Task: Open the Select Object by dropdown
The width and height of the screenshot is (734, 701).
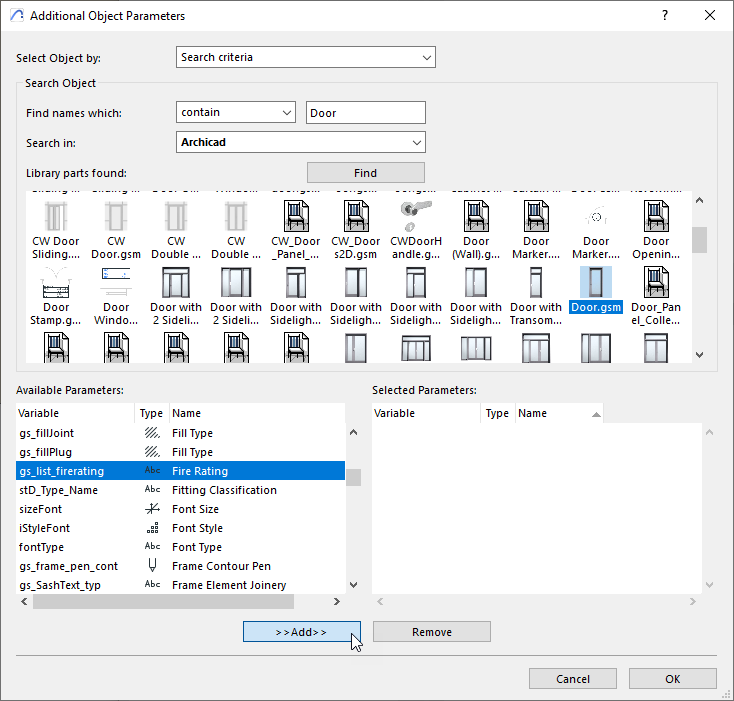Action: tap(305, 58)
